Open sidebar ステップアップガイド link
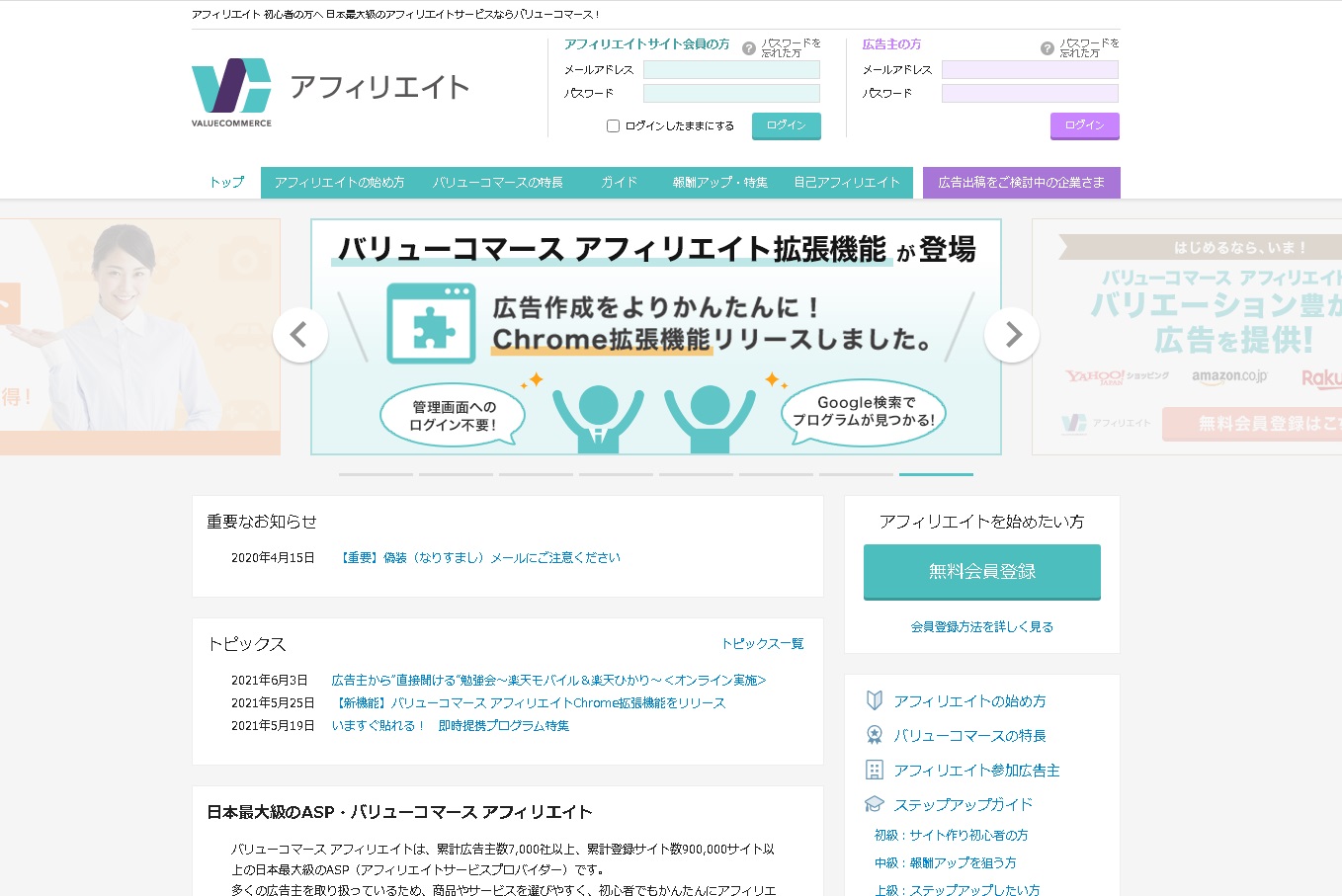1342x896 pixels. coord(964,804)
